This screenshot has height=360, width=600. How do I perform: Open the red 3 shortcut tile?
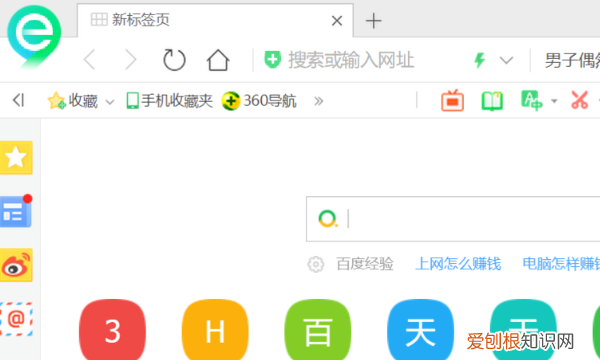112,330
